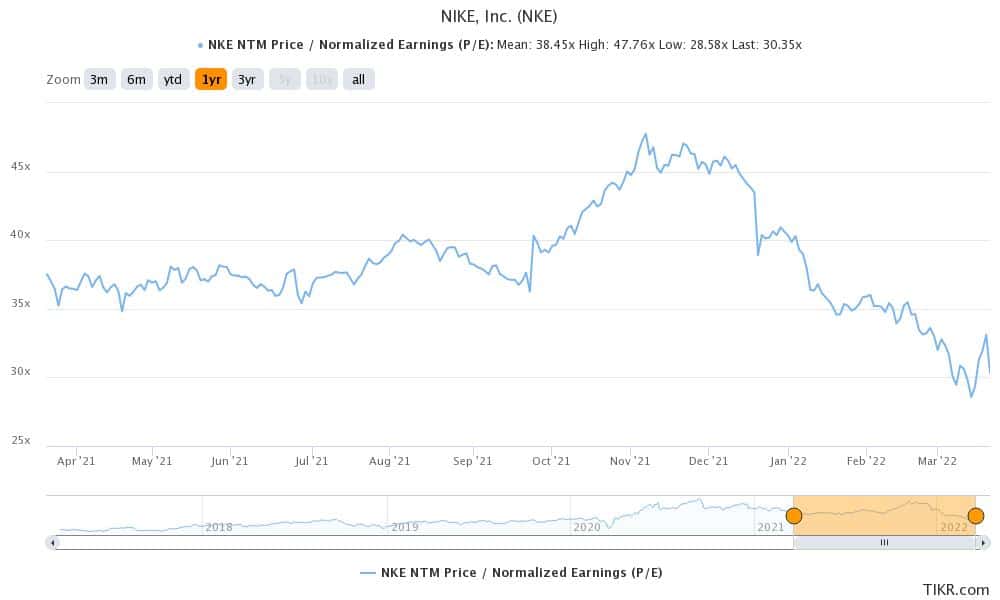This screenshot has height=600, width=1000.
Task: Click the Jan '22 x-axis label
Action: click(788, 461)
